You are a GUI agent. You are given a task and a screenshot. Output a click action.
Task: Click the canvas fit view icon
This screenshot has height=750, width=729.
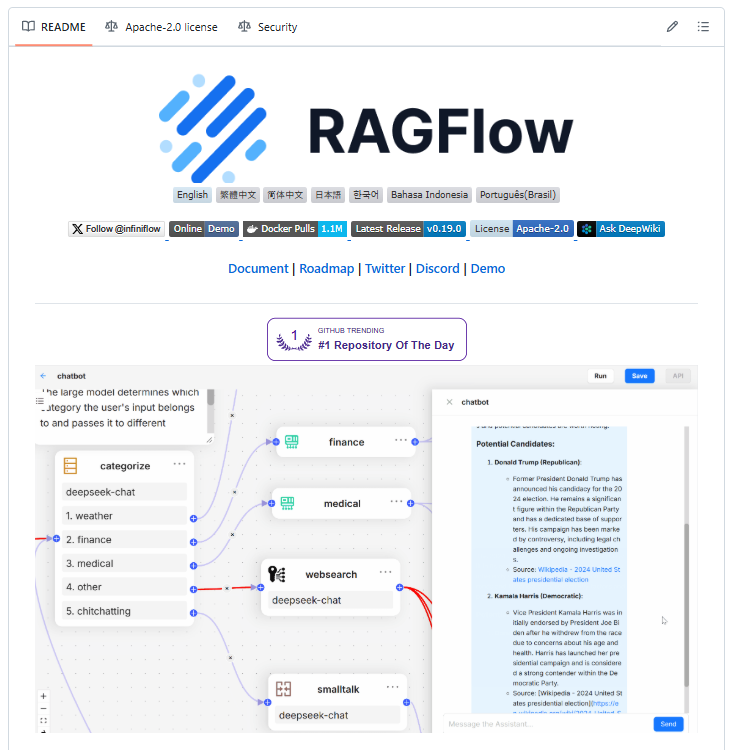pyautogui.click(x=43, y=720)
